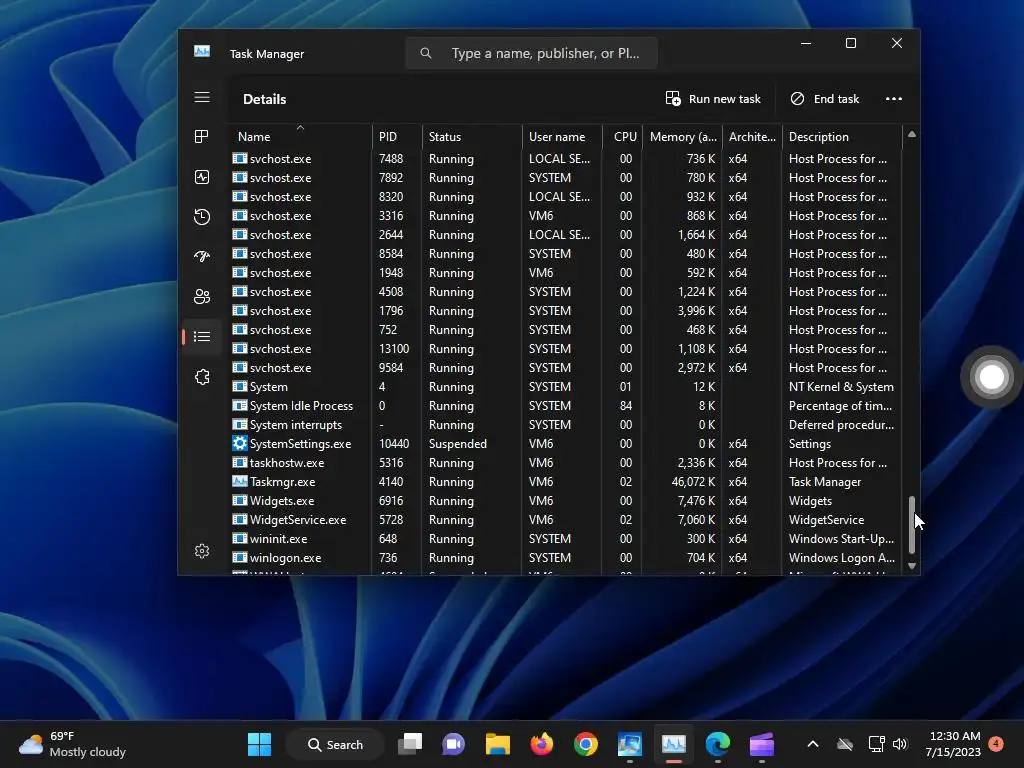Select the Details page icon
This screenshot has width=1024, height=768.
tap(202, 336)
